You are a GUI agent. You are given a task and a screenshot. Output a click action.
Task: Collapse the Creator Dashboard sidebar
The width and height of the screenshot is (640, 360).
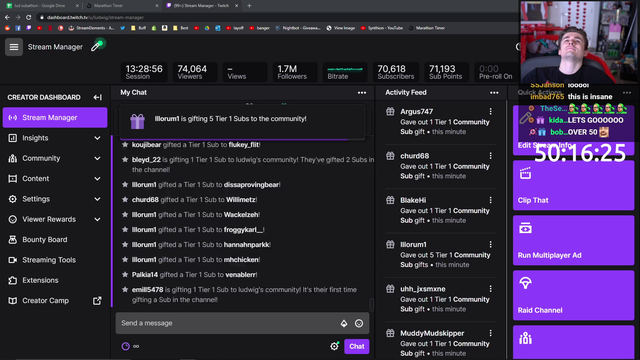coord(97,97)
